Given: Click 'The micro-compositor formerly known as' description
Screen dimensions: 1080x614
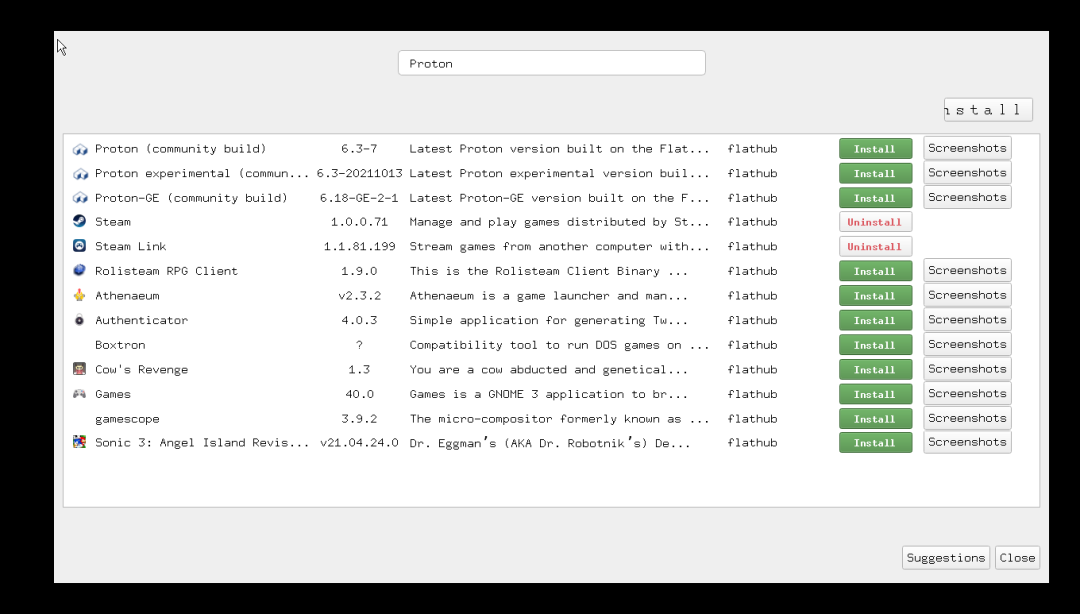Looking at the screenshot, I should [x=559, y=419].
